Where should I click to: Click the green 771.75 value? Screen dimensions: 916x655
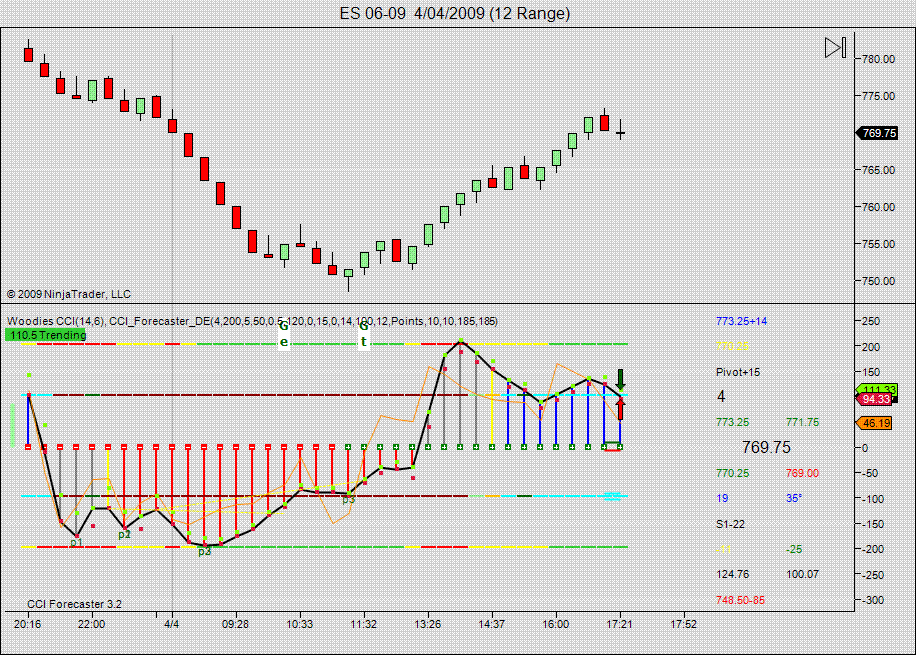pyautogui.click(x=802, y=422)
